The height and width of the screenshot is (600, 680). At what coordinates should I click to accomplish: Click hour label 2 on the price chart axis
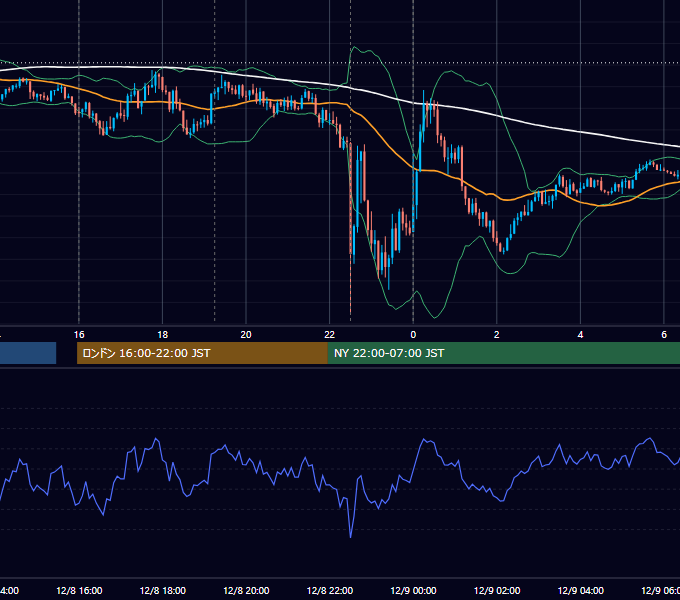(x=497, y=335)
